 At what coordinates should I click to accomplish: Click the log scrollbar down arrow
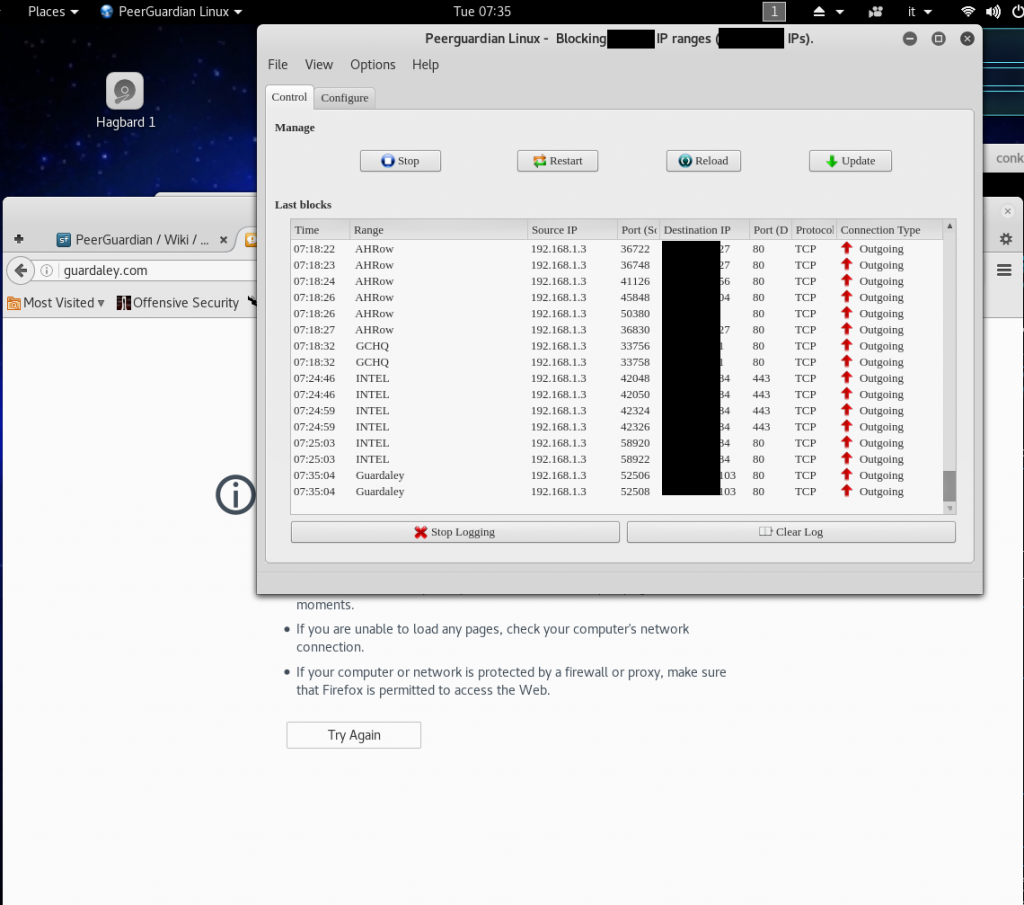[950, 508]
